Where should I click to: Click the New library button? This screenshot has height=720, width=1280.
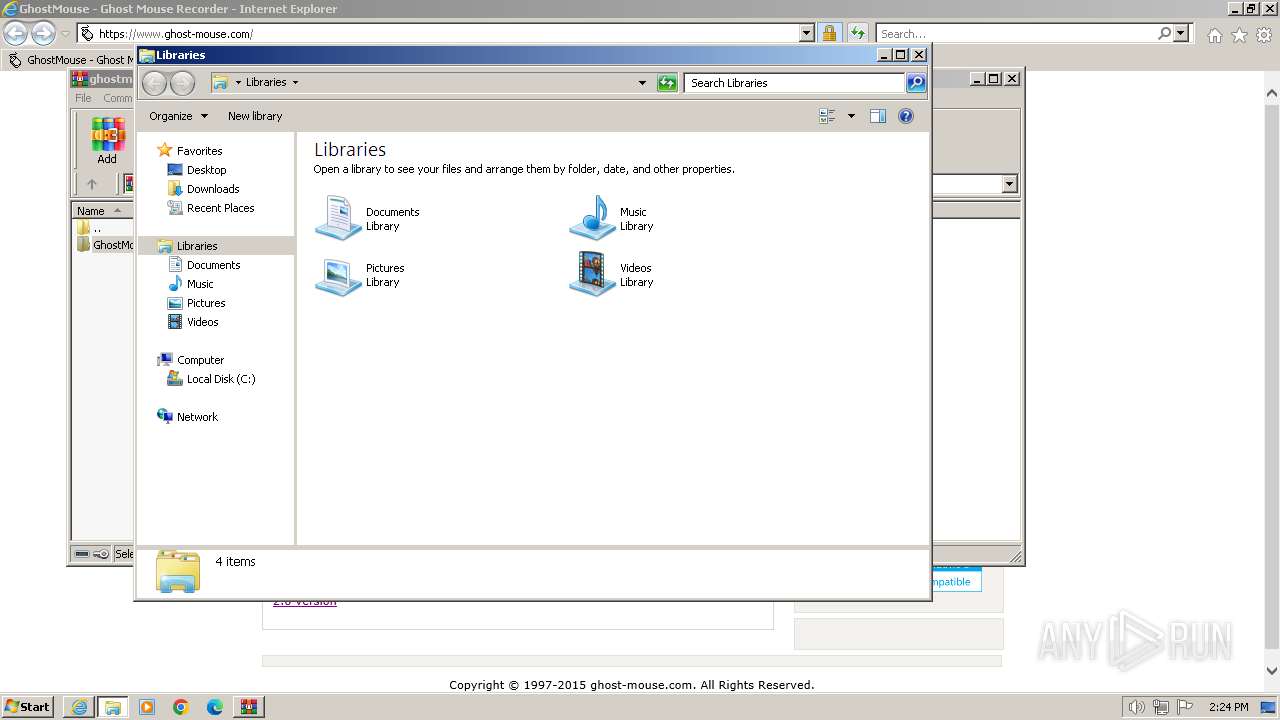(x=255, y=116)
